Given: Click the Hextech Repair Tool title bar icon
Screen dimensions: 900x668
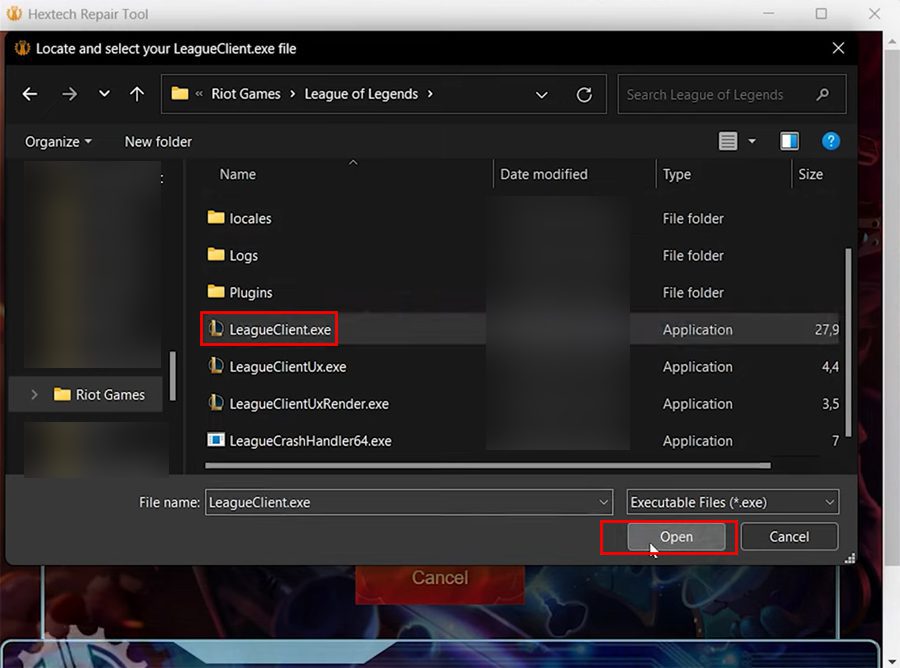Looking at the screenshot, I should click(14, 14).
